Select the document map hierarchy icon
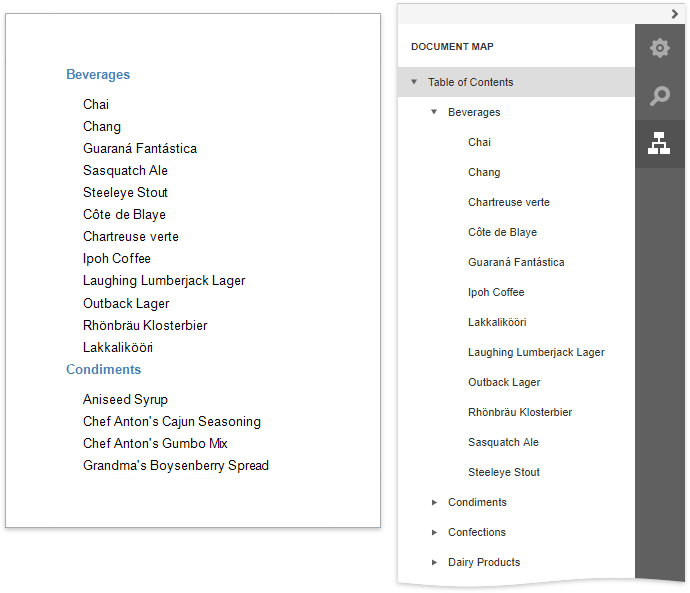The width and height of the screenshot is (690, 593). 659,144
